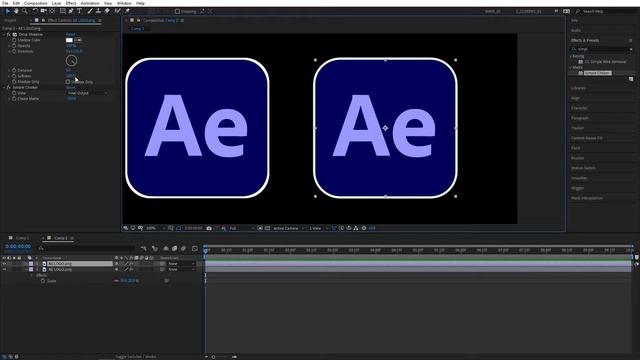Select the Type text tool
640x360 pixels.
pos(80,11)
